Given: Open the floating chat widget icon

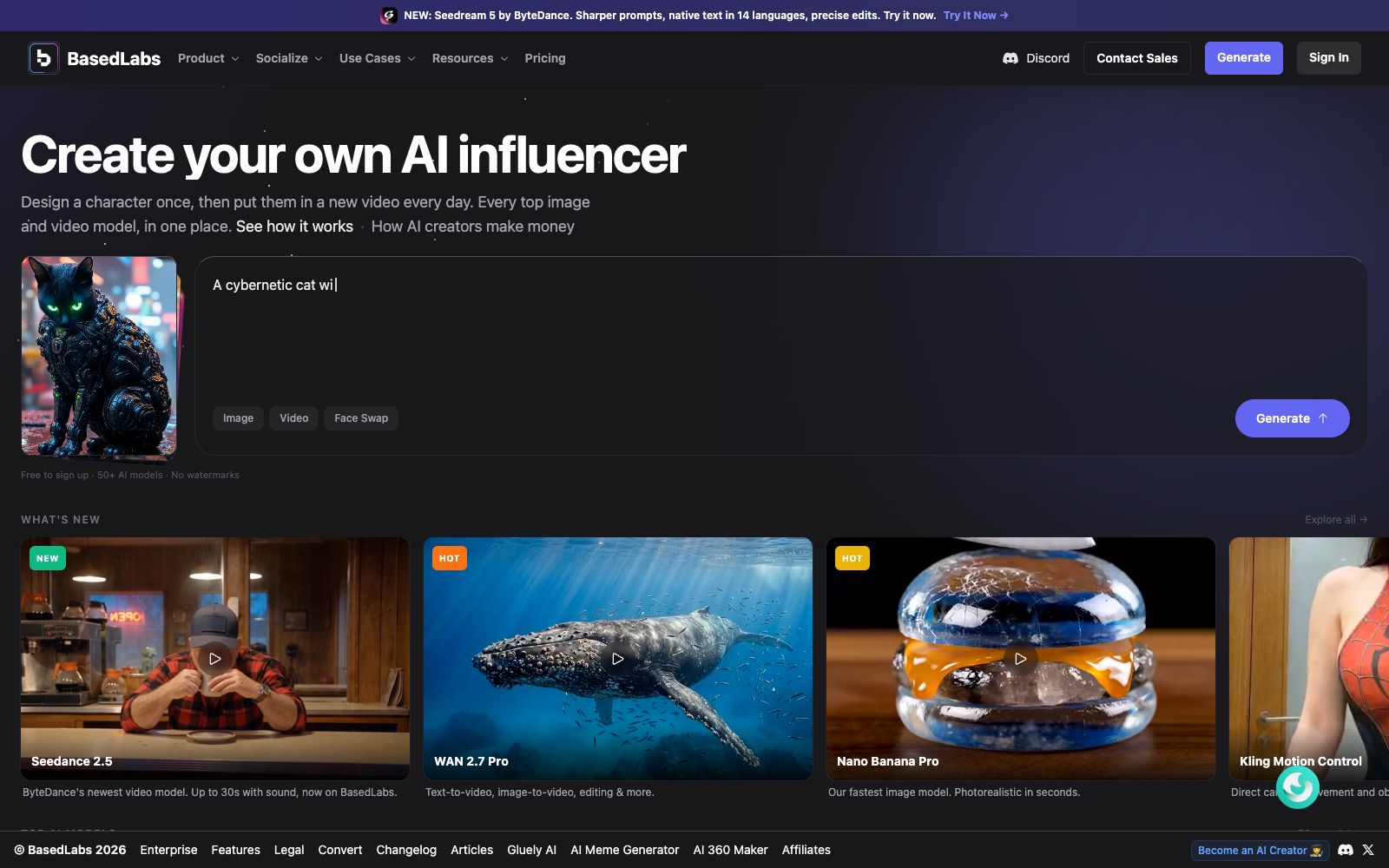Looking at the screenshot, I should (x=1298, y=786).
